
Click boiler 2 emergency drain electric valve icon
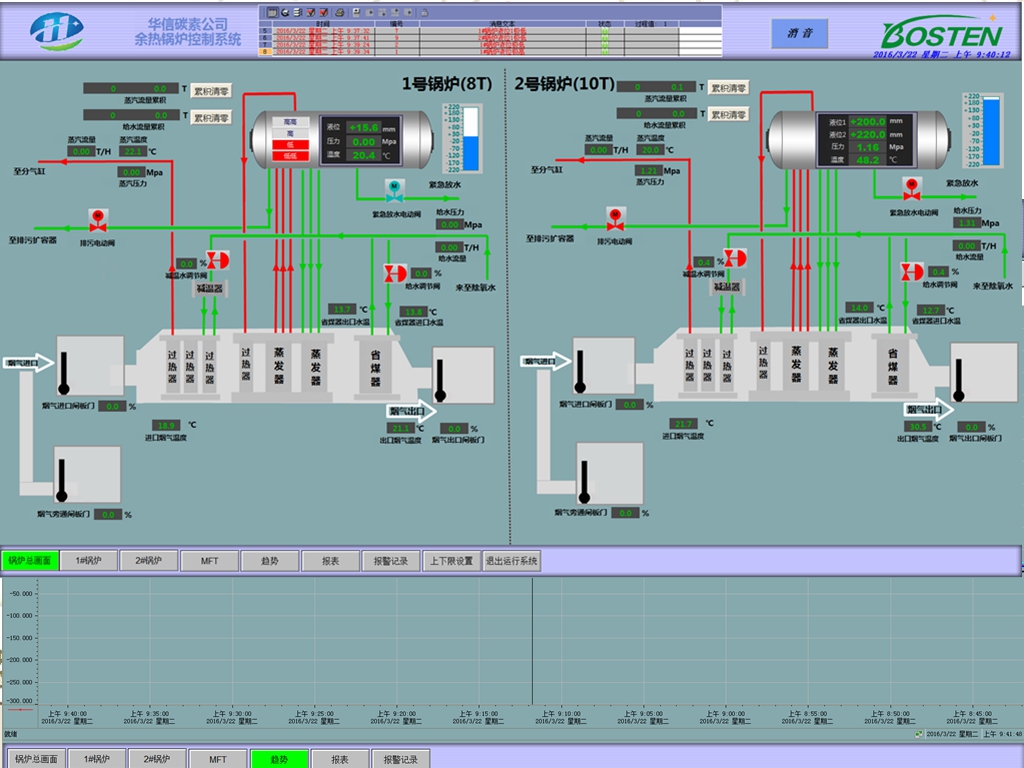click(910, 186)
